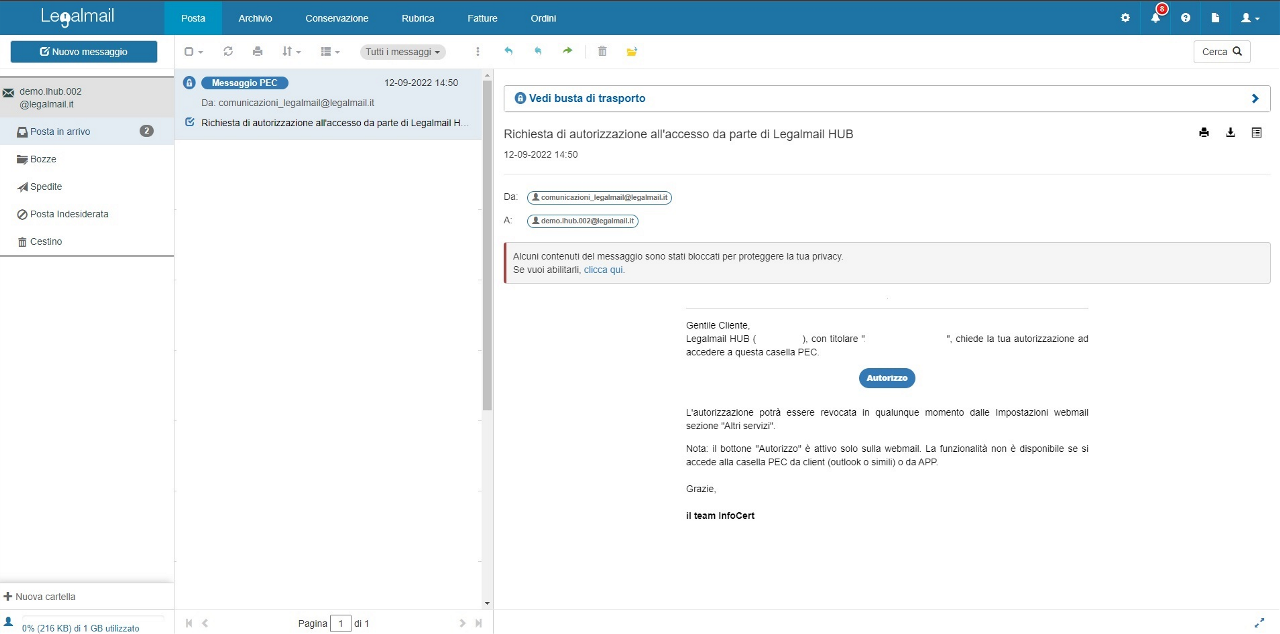The image size is (1280, 634).
Task: Switch to the Archivio tab
Action: [255, 18]
